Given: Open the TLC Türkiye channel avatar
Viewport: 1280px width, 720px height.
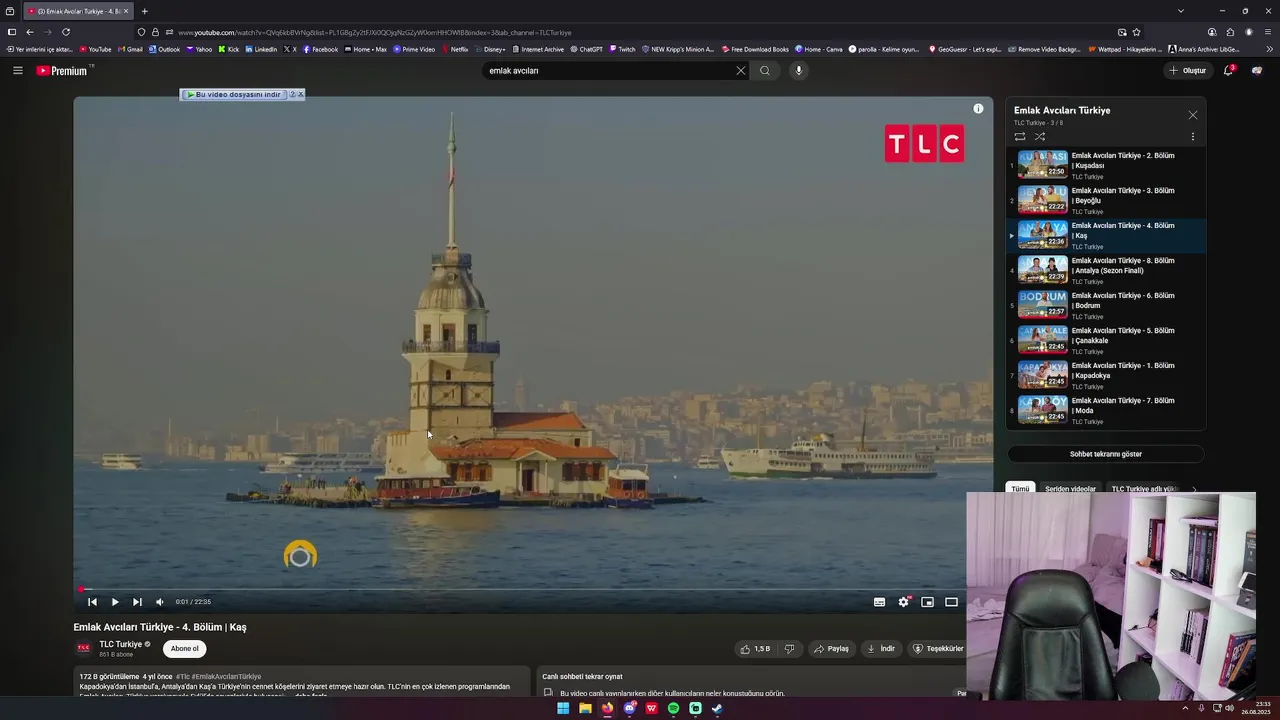Looking at the screenshot, I should (84, 648).
